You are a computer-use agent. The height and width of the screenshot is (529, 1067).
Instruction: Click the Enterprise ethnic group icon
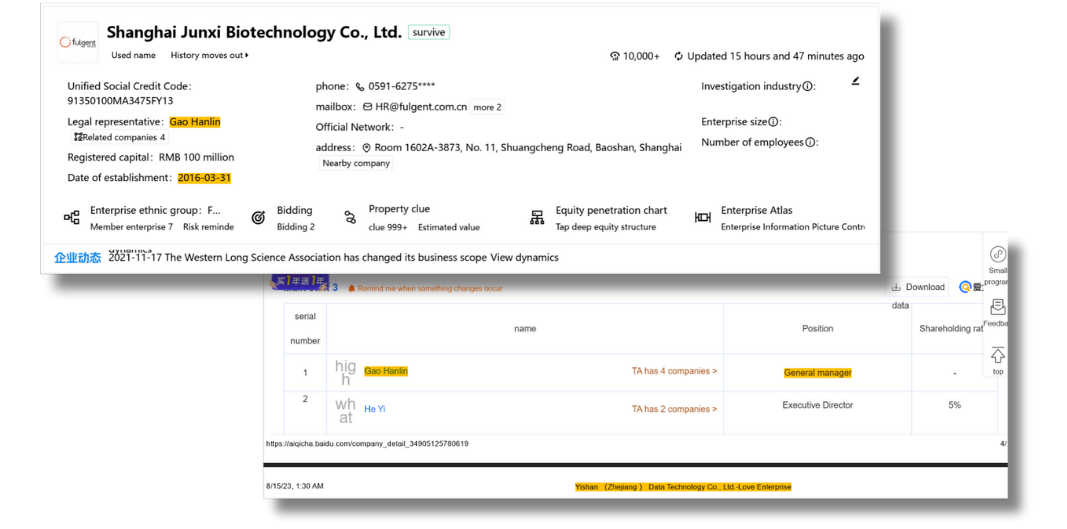71,217
